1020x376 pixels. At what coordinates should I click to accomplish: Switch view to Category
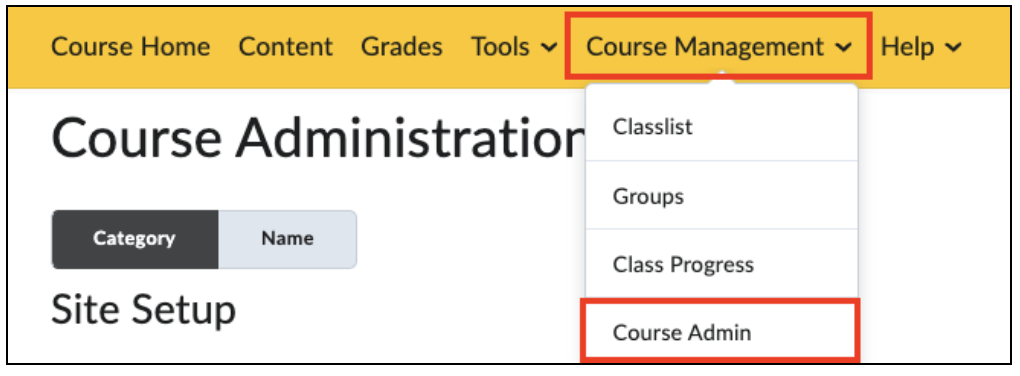135,239
